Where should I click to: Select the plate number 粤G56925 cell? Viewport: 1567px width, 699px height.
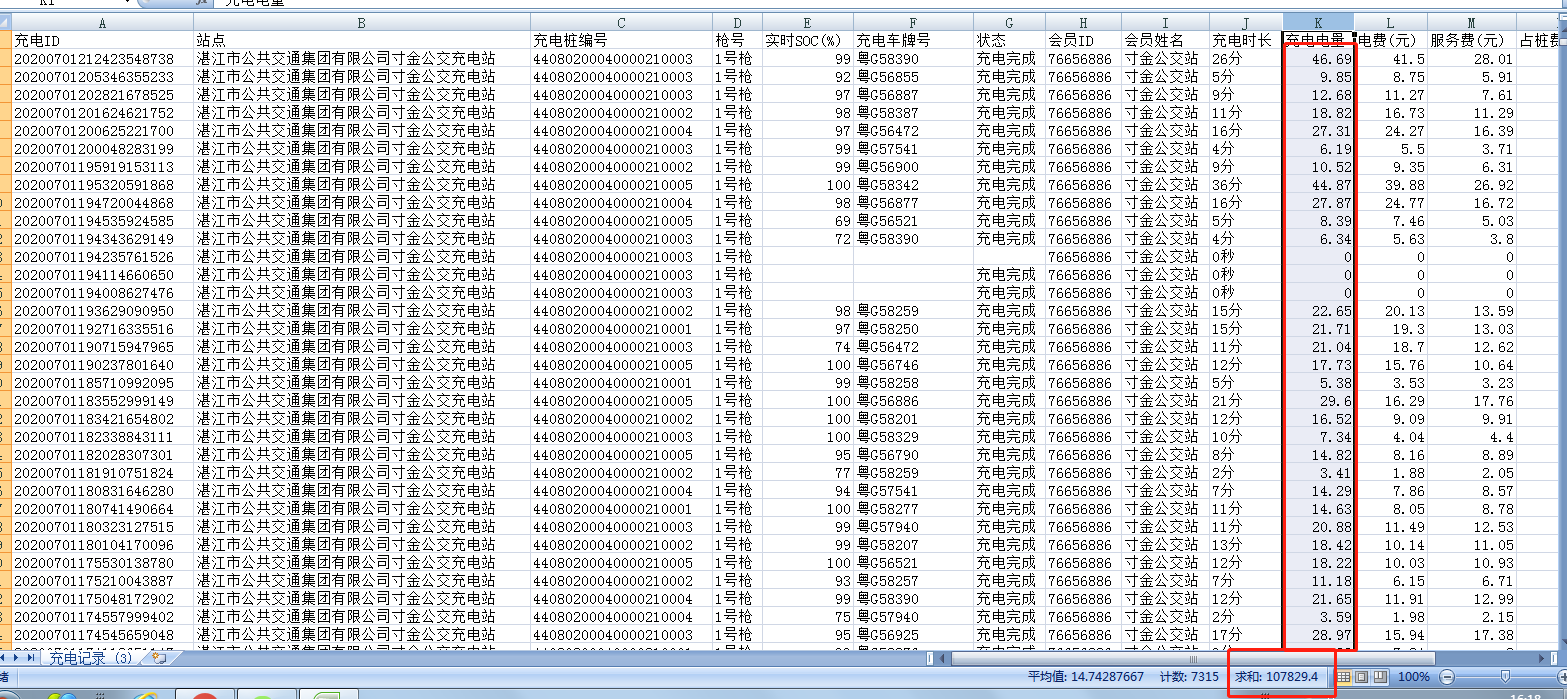913,635
